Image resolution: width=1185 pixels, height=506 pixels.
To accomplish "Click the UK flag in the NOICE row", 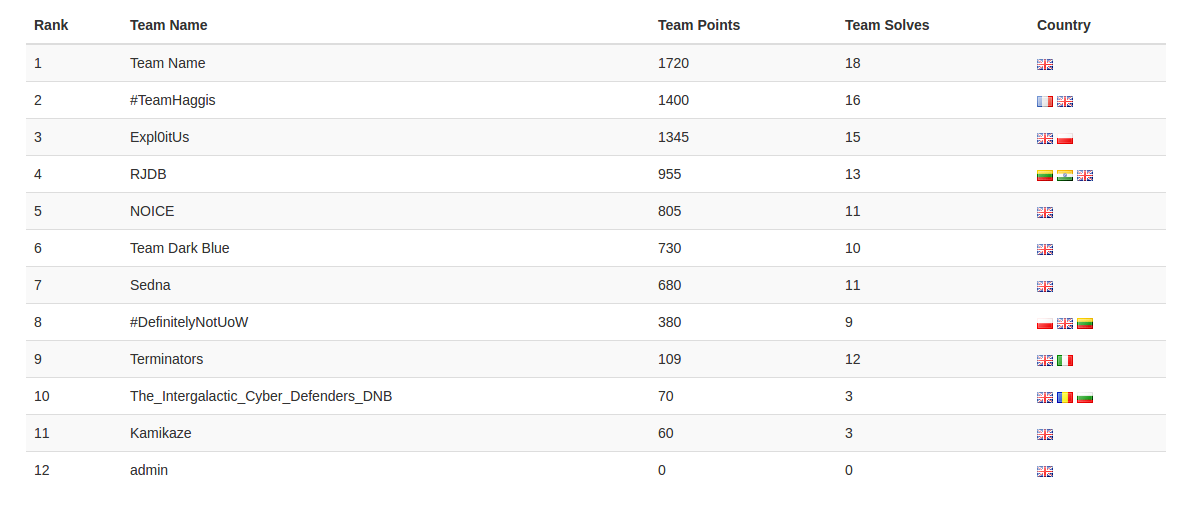I will [x=1045, y=212].
